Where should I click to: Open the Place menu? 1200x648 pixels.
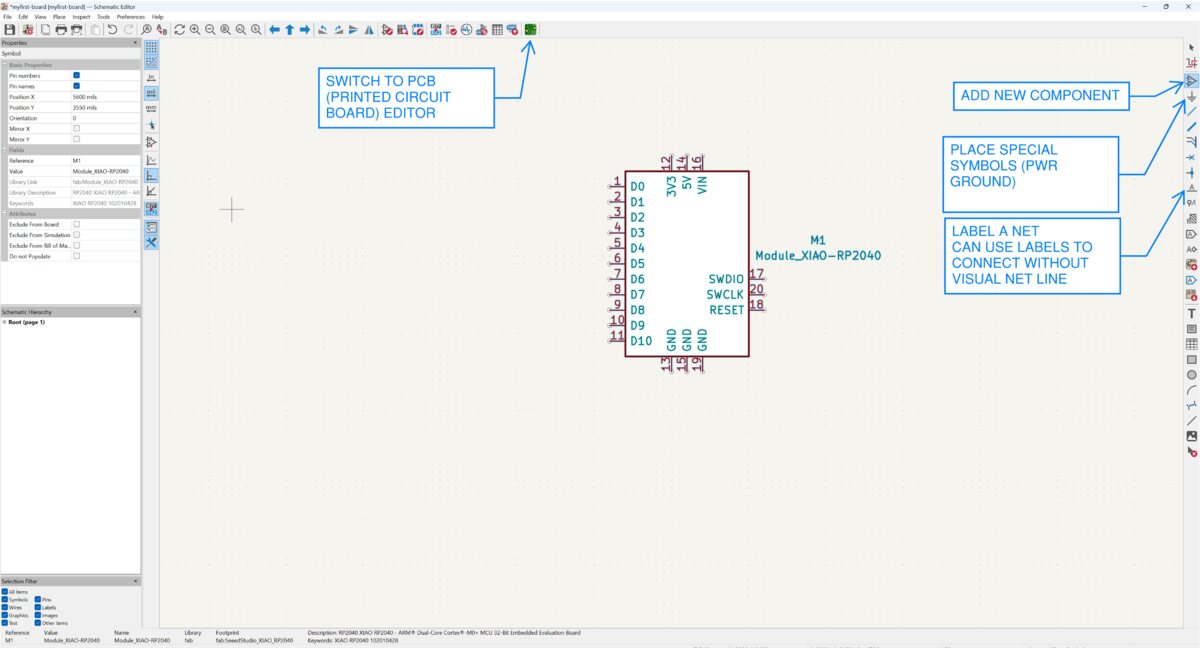59,16
